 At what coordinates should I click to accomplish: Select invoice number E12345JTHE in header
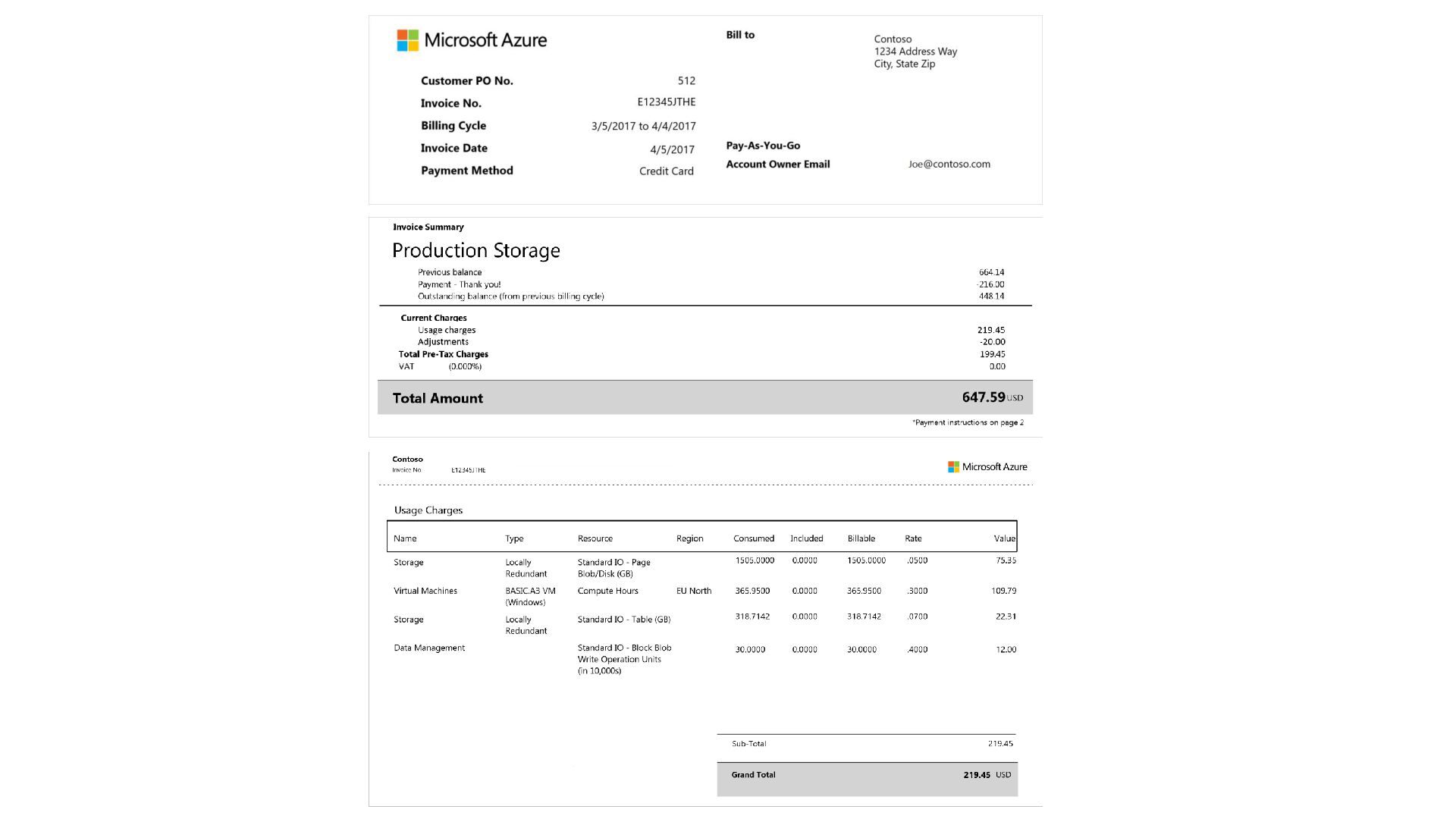tap(666, 102)
